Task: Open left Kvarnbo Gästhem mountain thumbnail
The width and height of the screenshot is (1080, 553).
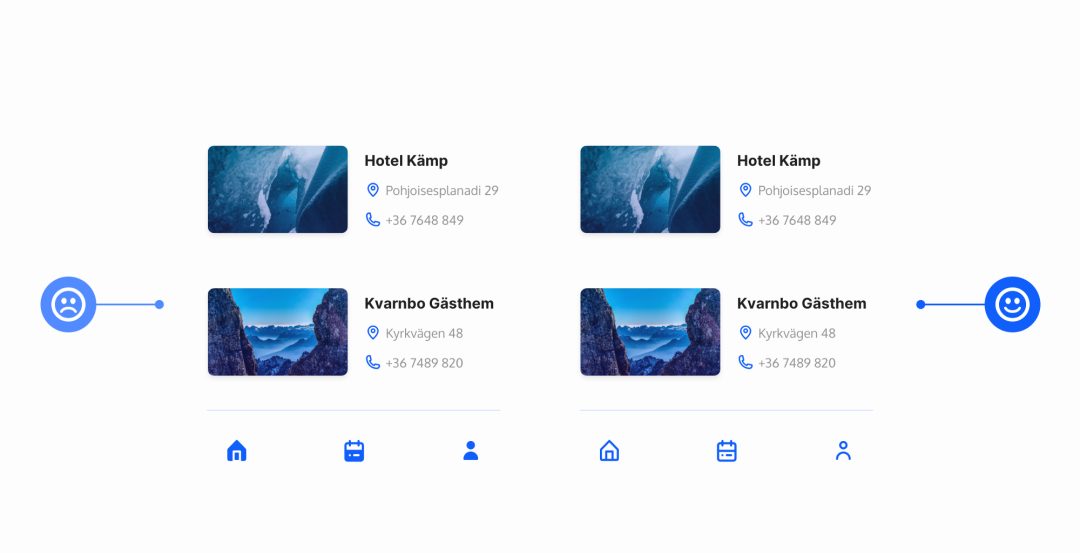Action: pyautogui.click(x=278, y=332)
